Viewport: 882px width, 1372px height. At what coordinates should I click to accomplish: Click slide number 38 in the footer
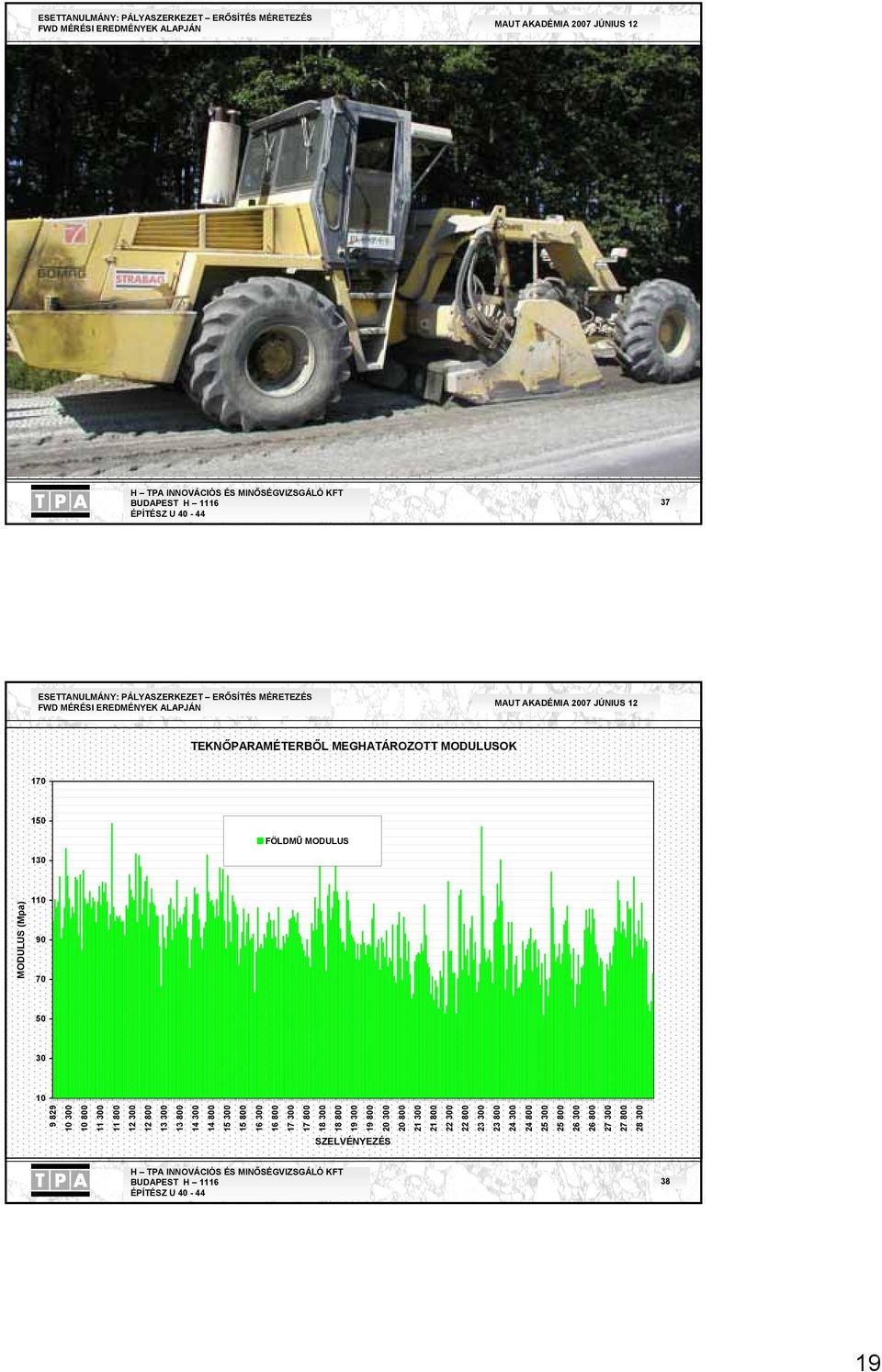pyautogui.click(x=665, y=1182)
